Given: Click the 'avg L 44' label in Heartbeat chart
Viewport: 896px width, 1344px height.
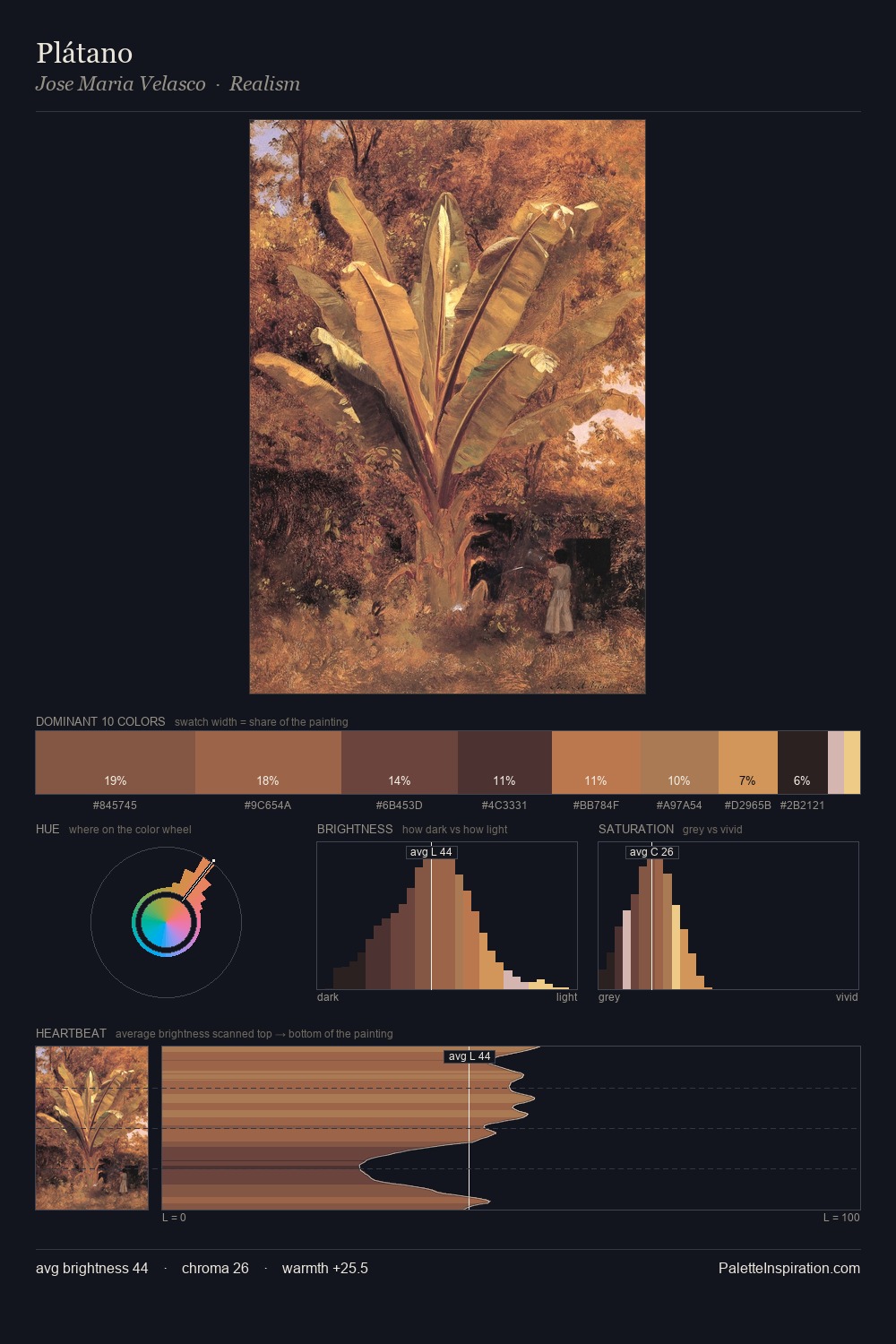Looking at the screenshot, I should click(x=470, y=1056).
